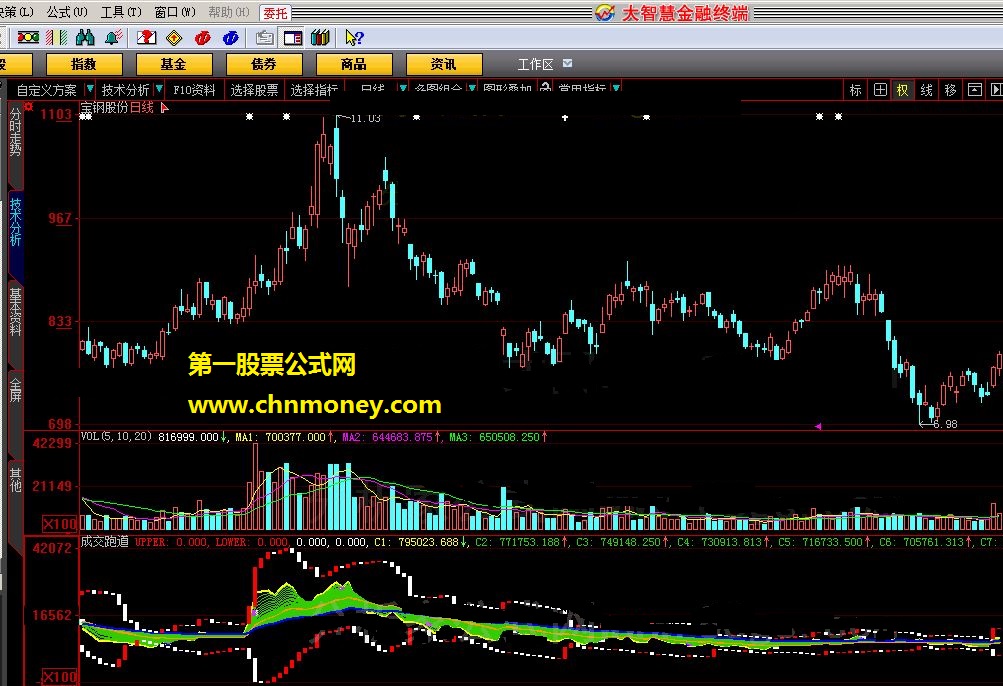Open the bell alert tool
Viewport: 1003px width, 686px height.
pyautogui.click(x=114, y=38)
